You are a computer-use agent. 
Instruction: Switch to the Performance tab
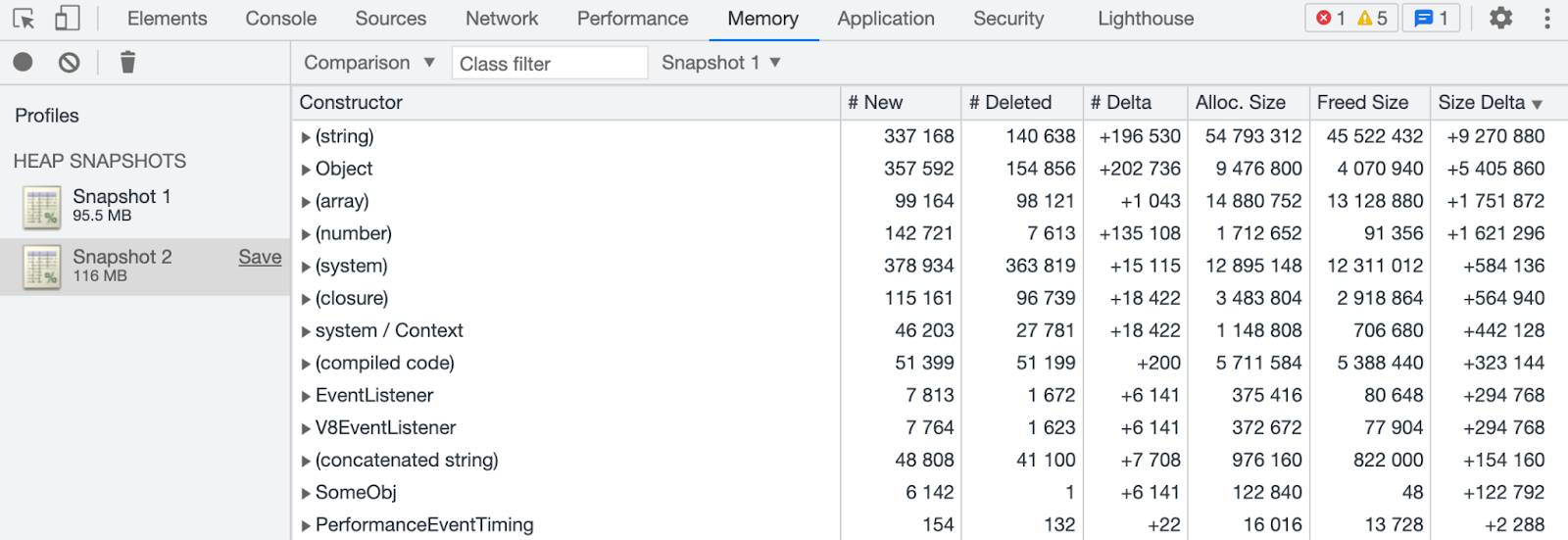coord(632,19)
